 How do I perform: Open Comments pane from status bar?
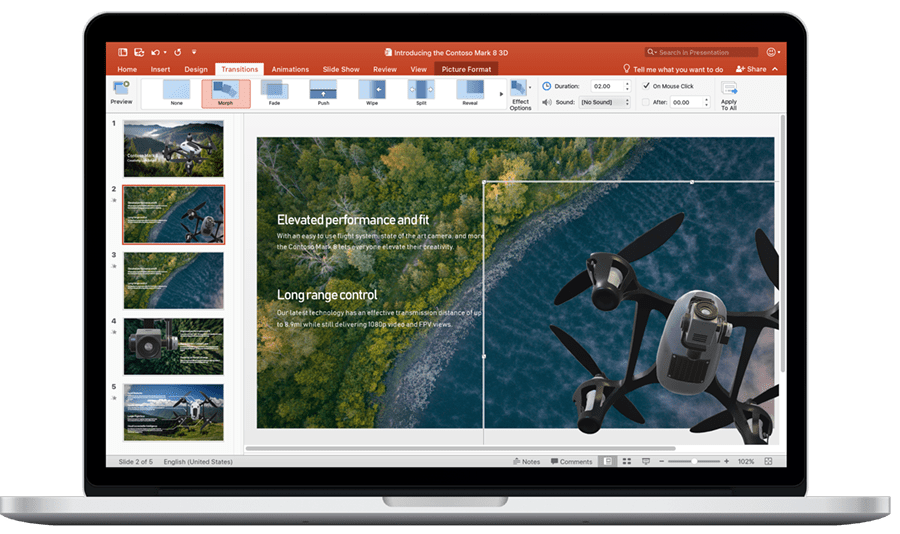tap(572, 462)
